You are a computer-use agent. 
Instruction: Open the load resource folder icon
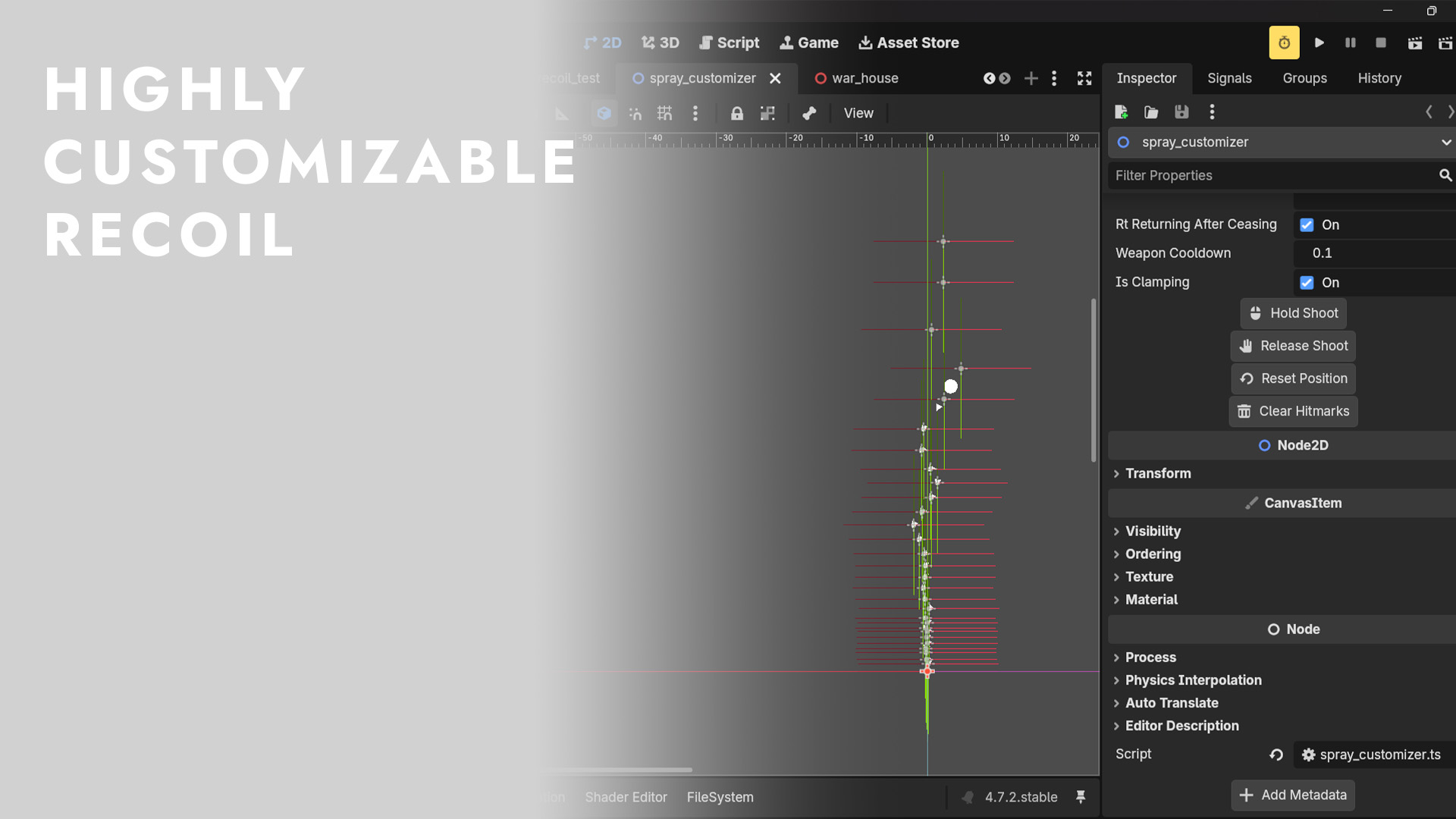(1151, 112)
